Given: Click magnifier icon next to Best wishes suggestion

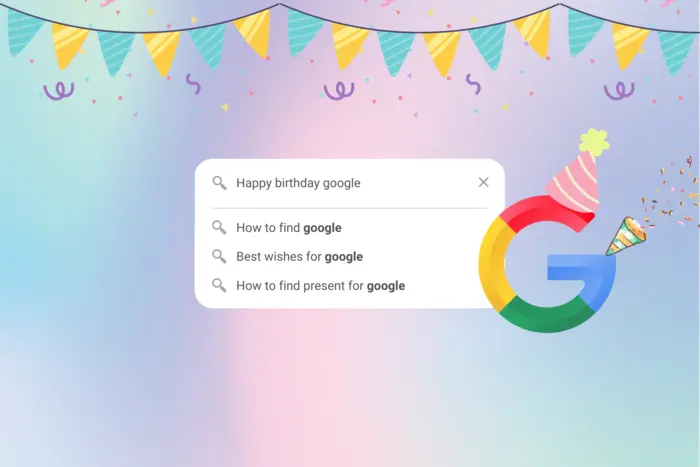Looking at the screenshot, I should tap(219, 256).
